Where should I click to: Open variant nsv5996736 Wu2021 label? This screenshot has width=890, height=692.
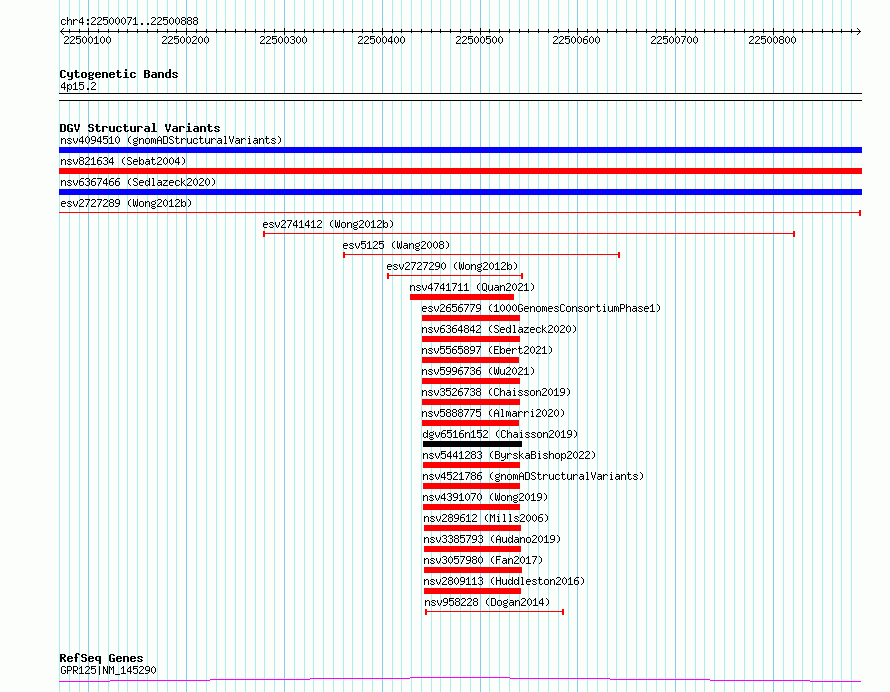point(478,371)
